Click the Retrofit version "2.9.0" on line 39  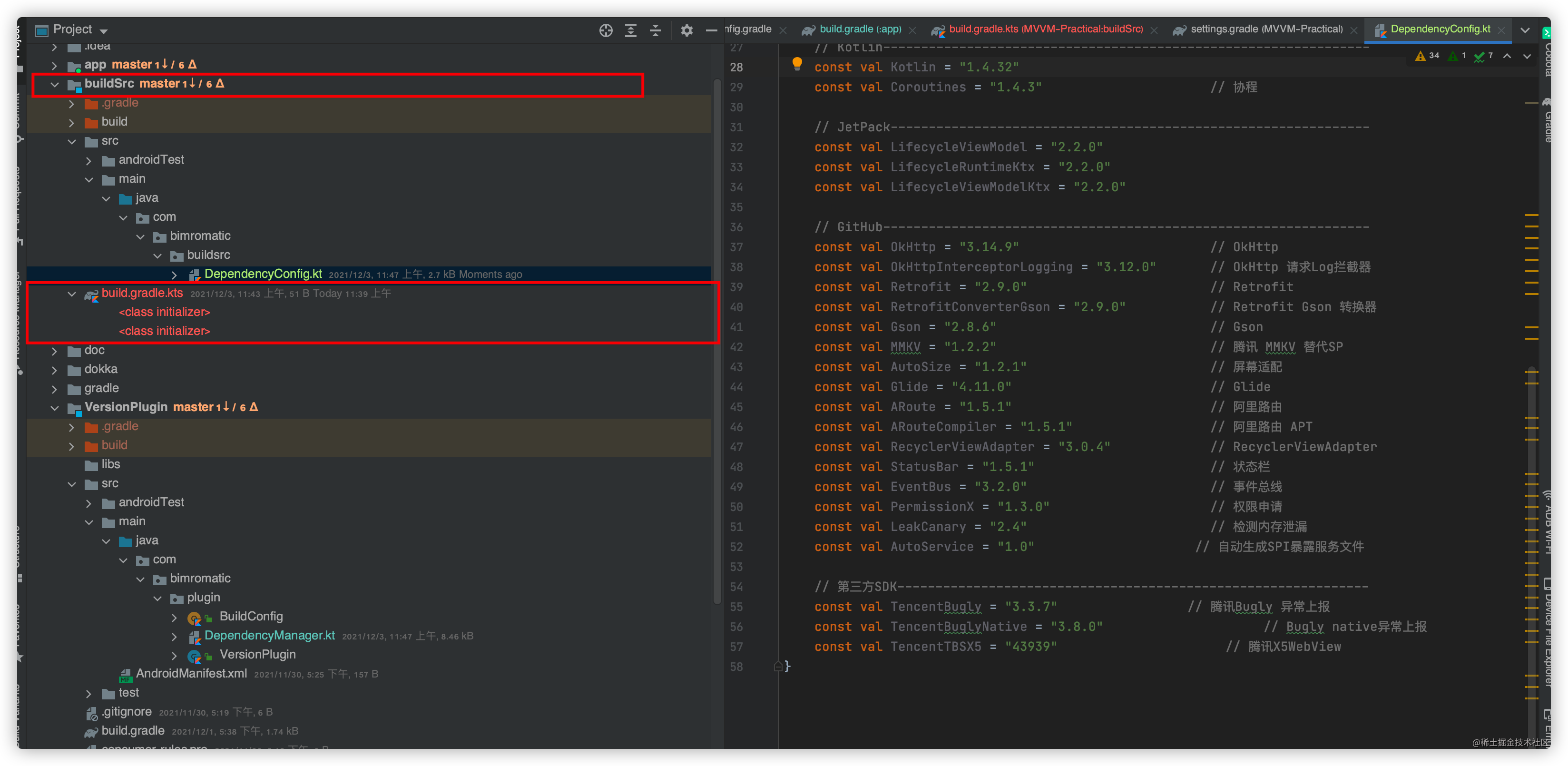coord(1000,287)
